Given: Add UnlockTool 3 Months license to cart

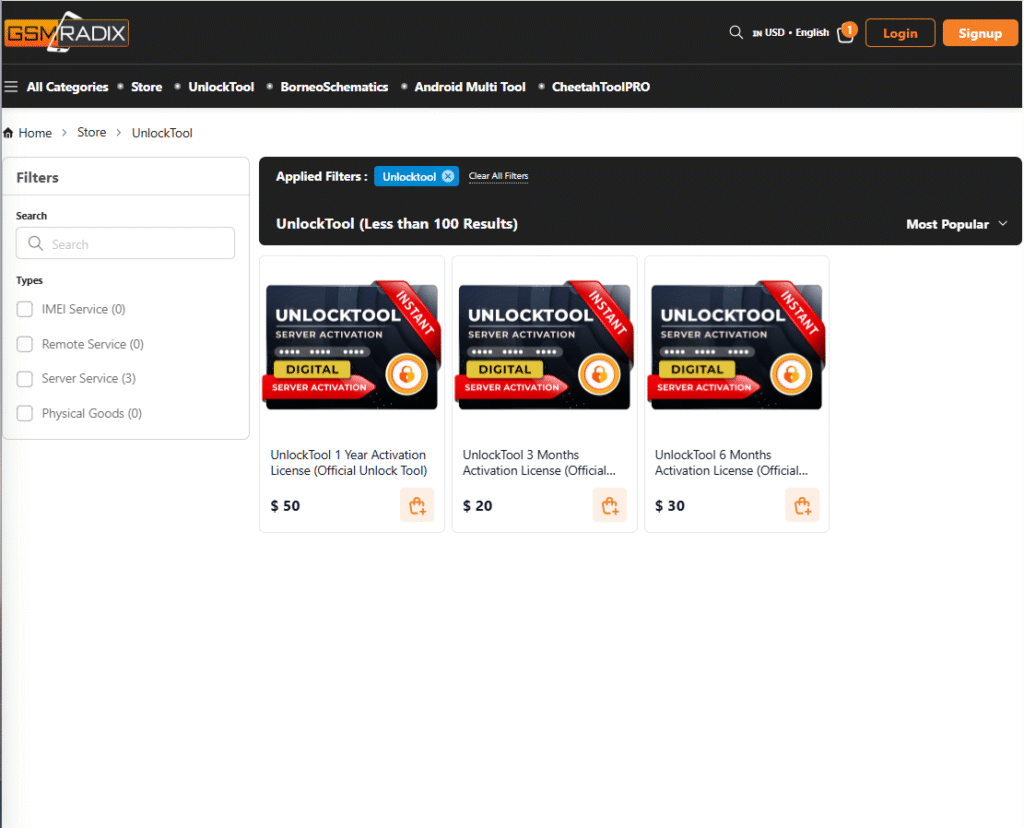Looking at the screenshot, I should coord(609,505).
